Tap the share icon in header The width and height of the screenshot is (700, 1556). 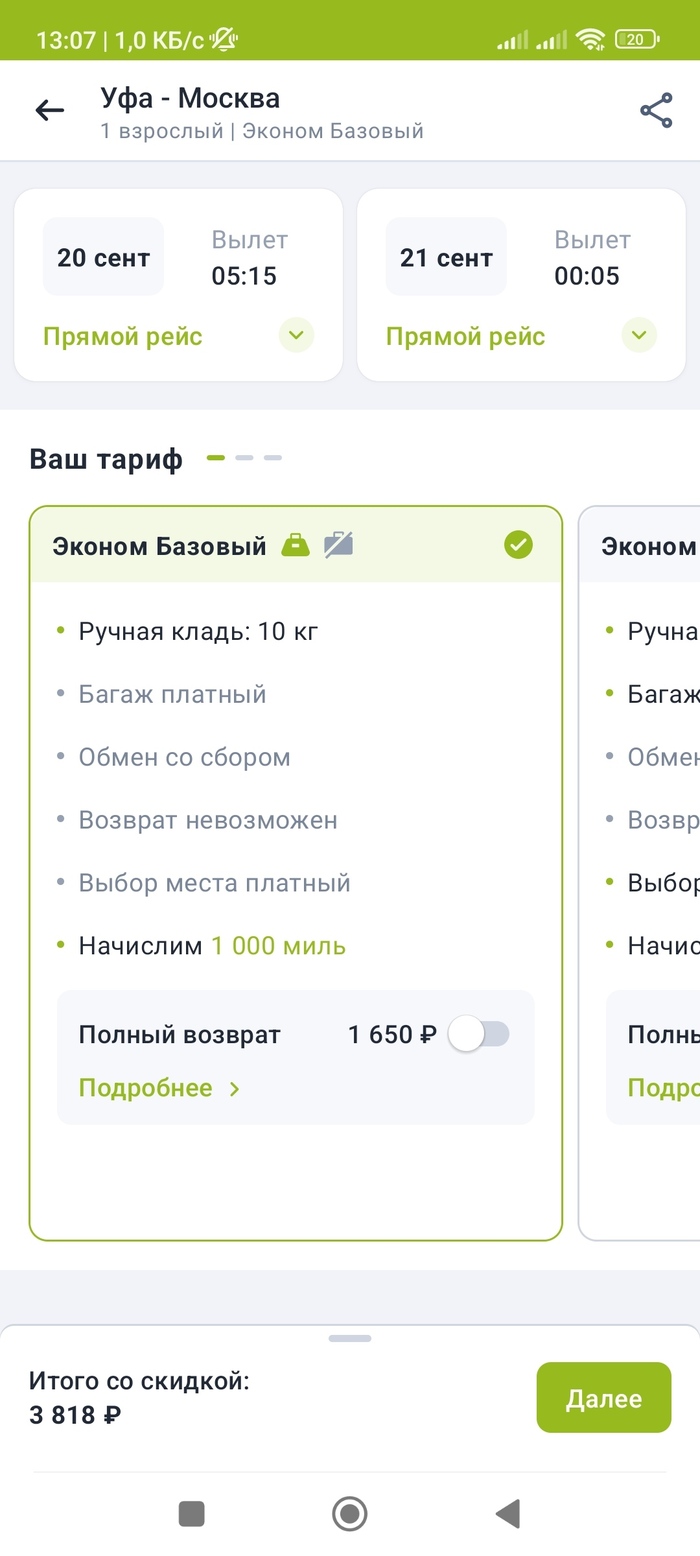656,111
